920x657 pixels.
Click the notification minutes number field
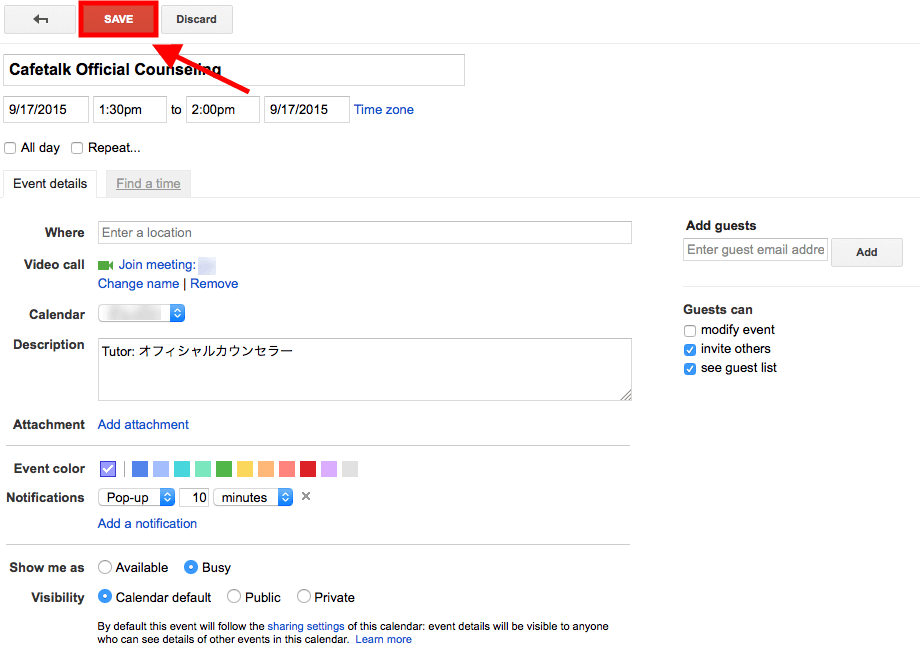tap(194, 497)
